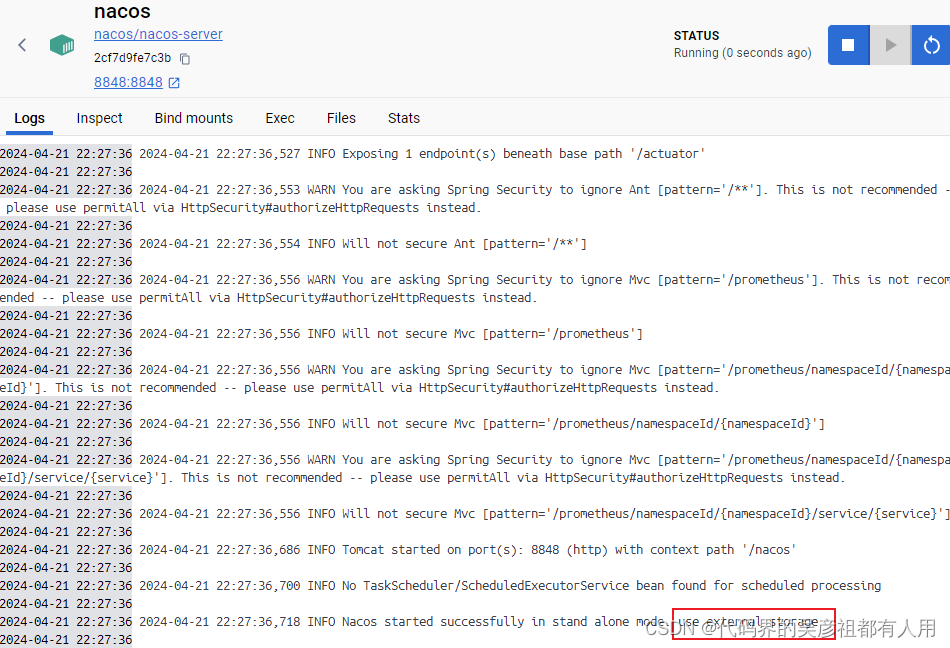Restart the nacos container
Screen dimensions: 950x648
tap(931, 45)
